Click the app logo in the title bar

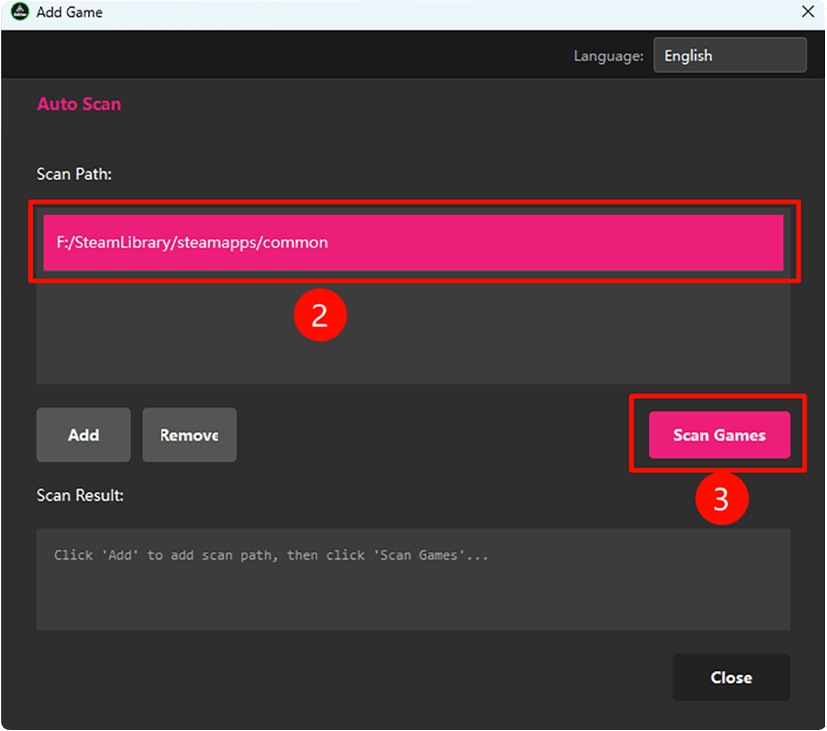click(18, 13)
